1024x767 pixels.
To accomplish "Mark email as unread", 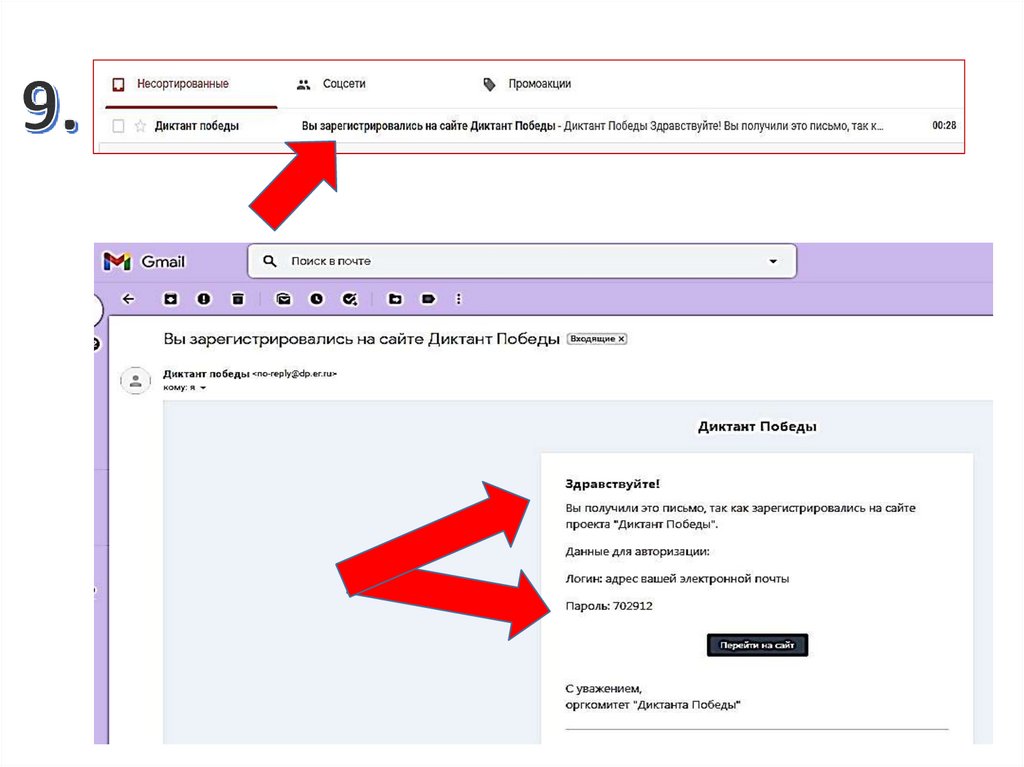I will 283,299.
